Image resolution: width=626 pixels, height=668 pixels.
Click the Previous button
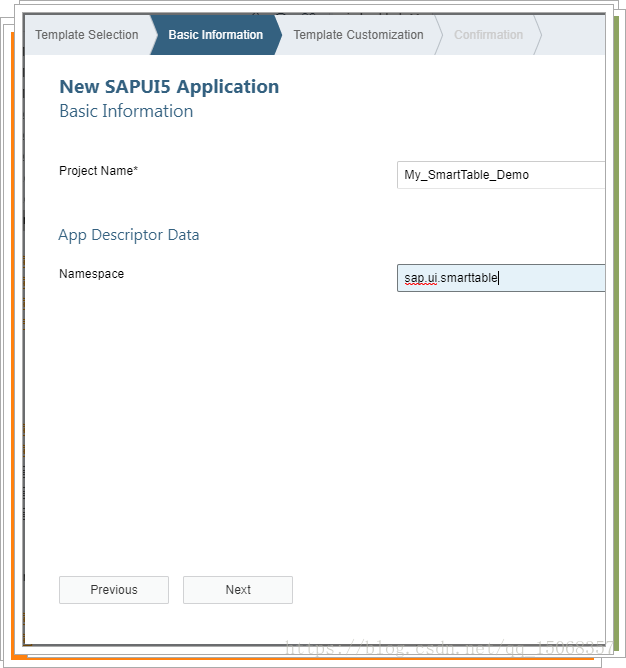[114, 590]
